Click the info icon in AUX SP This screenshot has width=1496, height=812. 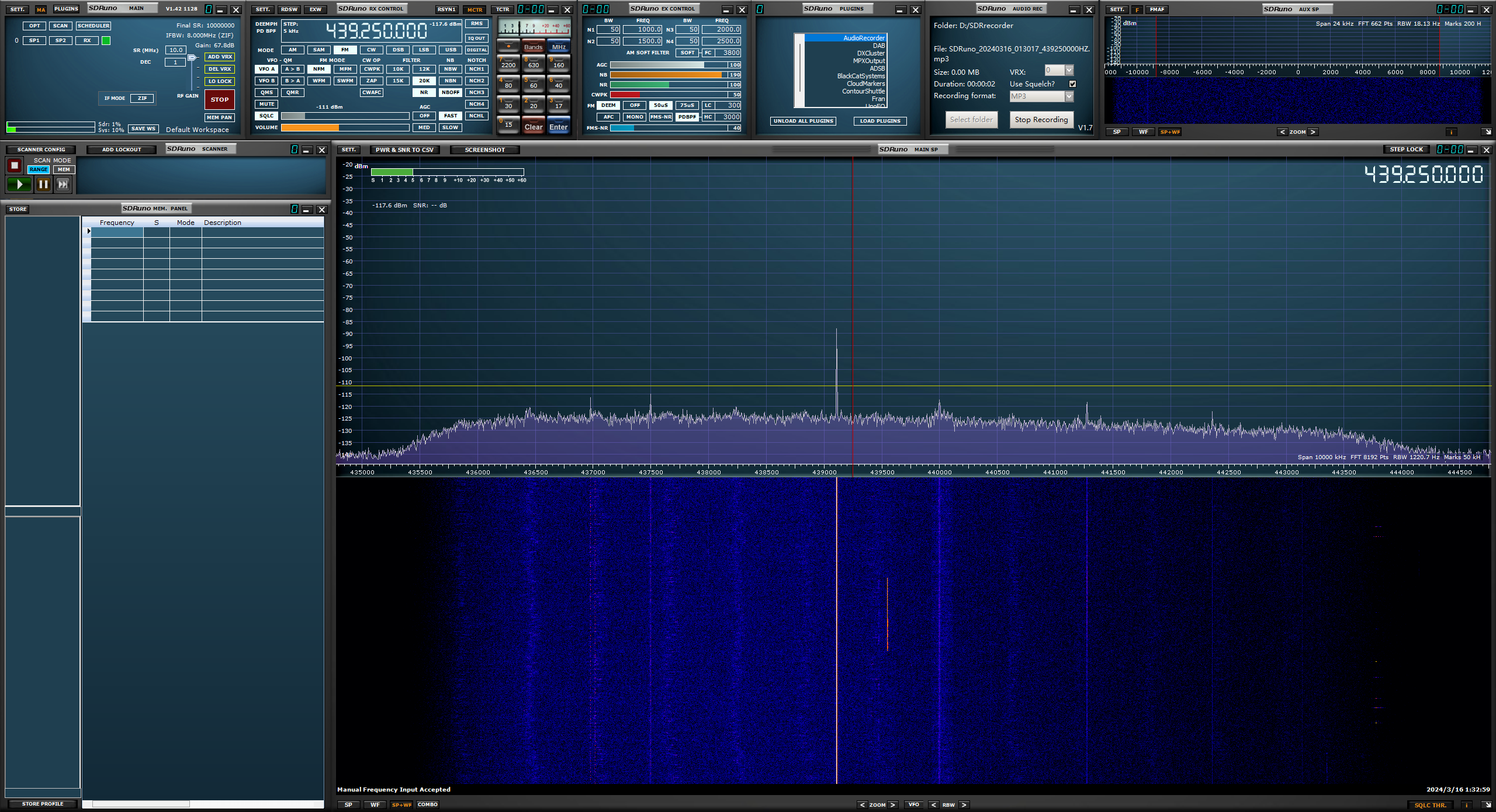(x=1450, y=132)
